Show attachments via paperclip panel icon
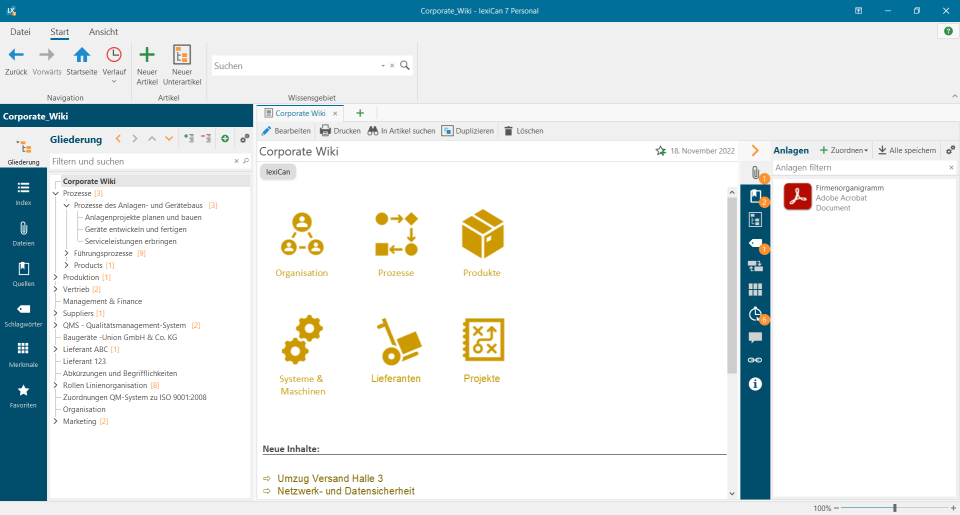Viewport: 960px width, 515px height. [756, 173]
